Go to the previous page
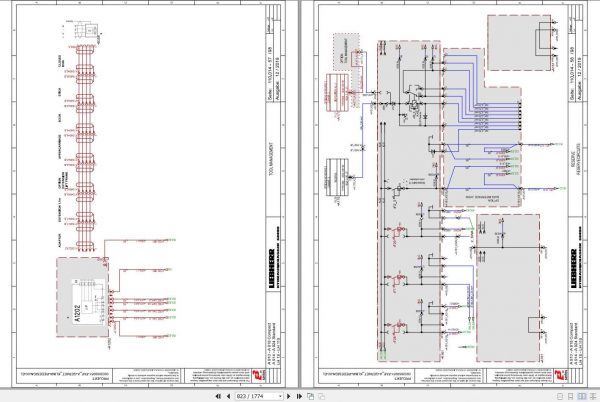Image resolution: width=600 pixels, height=402 pixels. point(228,396)
